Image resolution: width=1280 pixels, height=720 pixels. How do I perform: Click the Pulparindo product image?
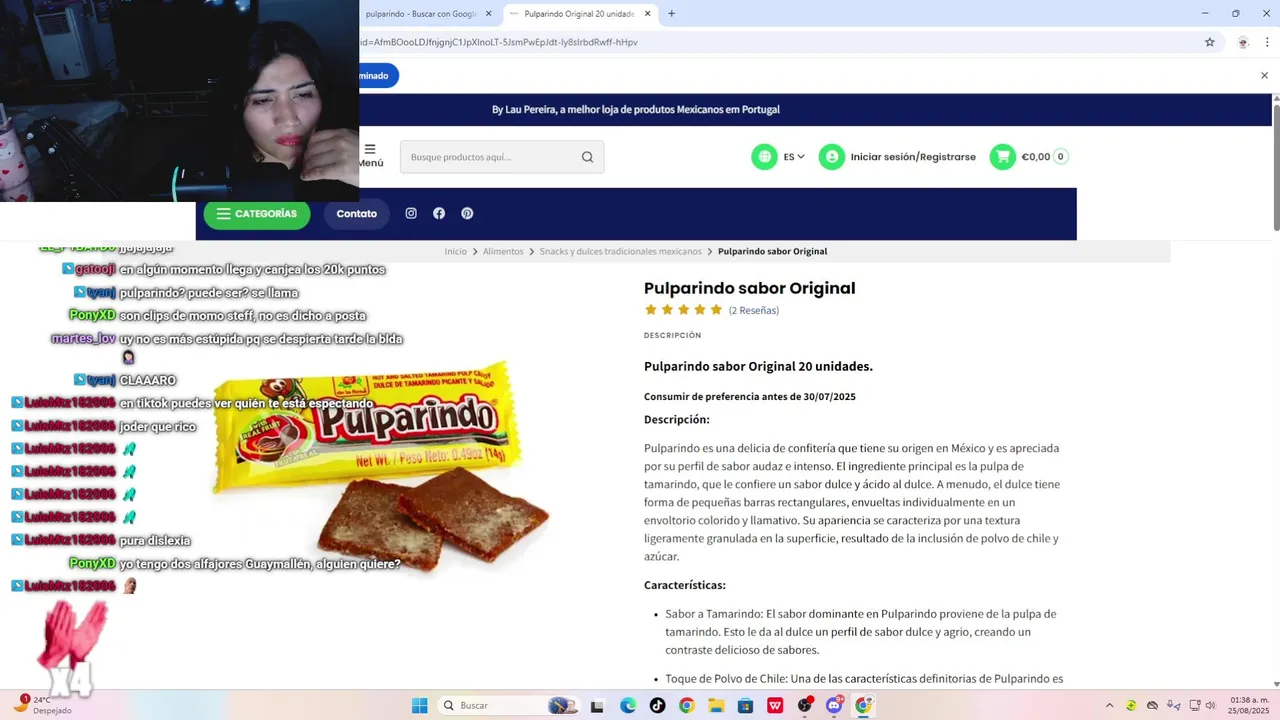point(380,465)
